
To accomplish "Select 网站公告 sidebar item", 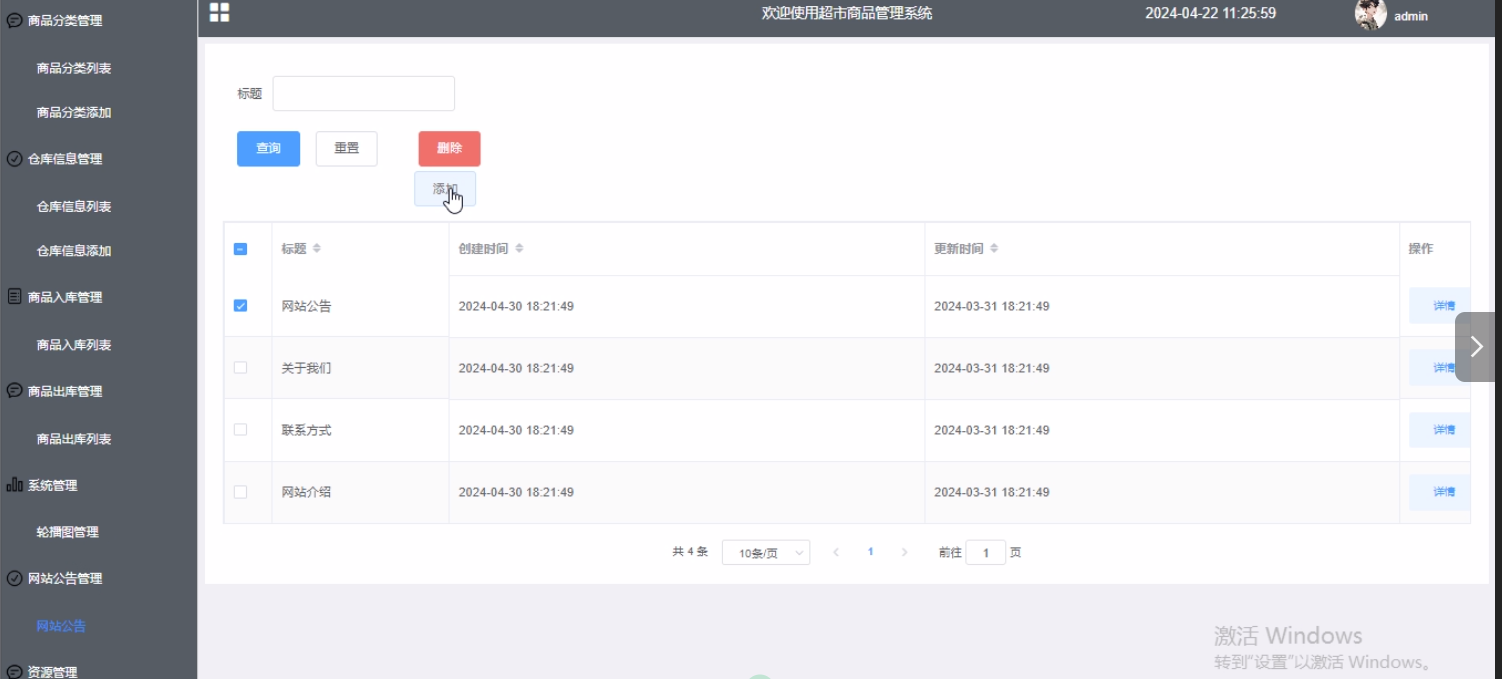I will (x=61, y=626).
